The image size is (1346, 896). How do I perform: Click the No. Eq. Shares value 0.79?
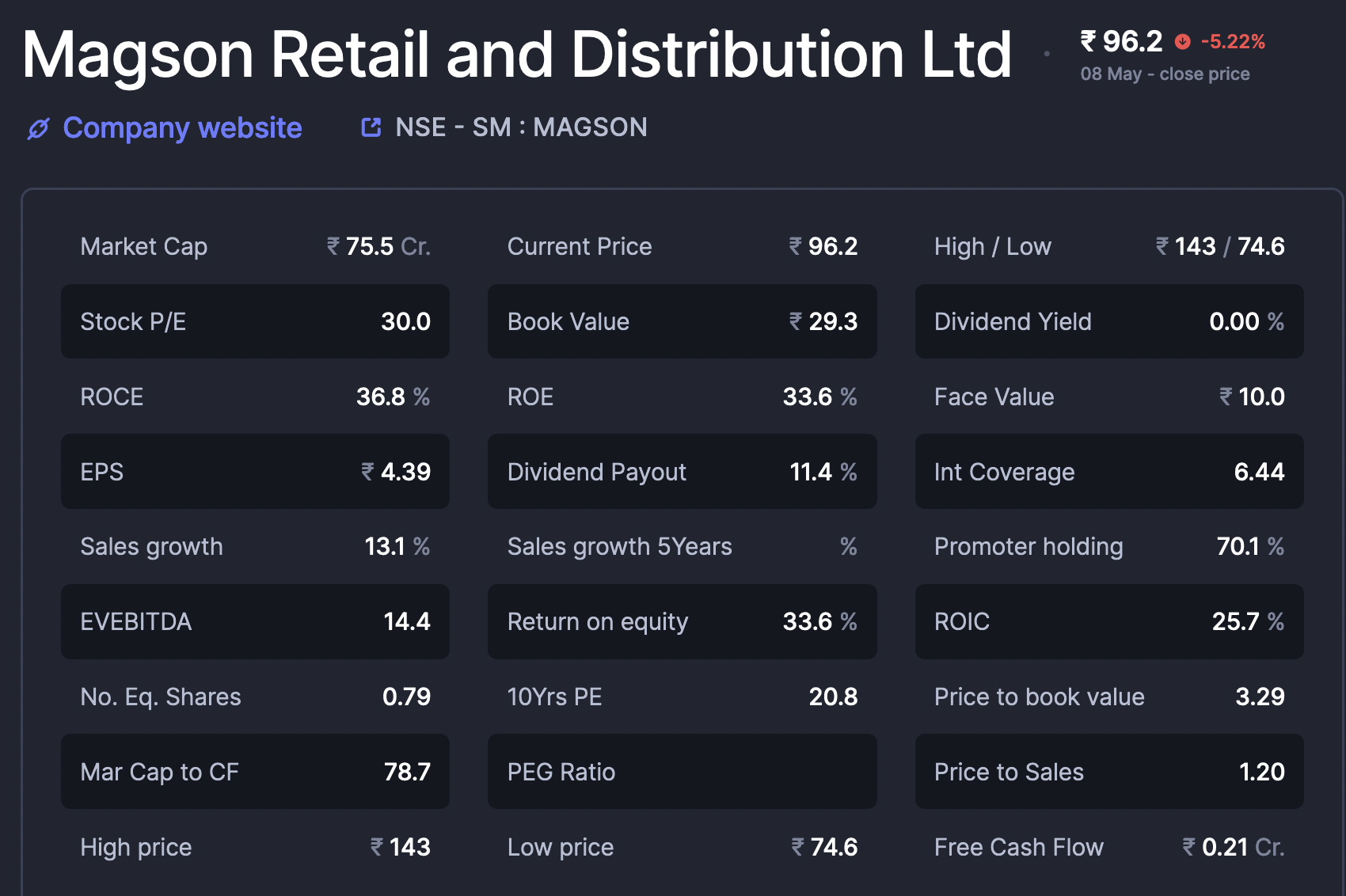coord(406,697)
